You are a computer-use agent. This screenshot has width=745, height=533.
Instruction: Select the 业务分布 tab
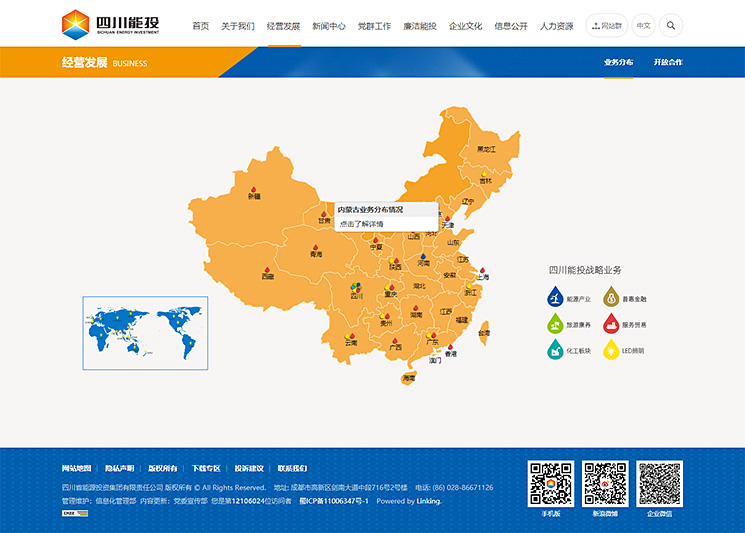pyautogui.click(x=618, y=62)
